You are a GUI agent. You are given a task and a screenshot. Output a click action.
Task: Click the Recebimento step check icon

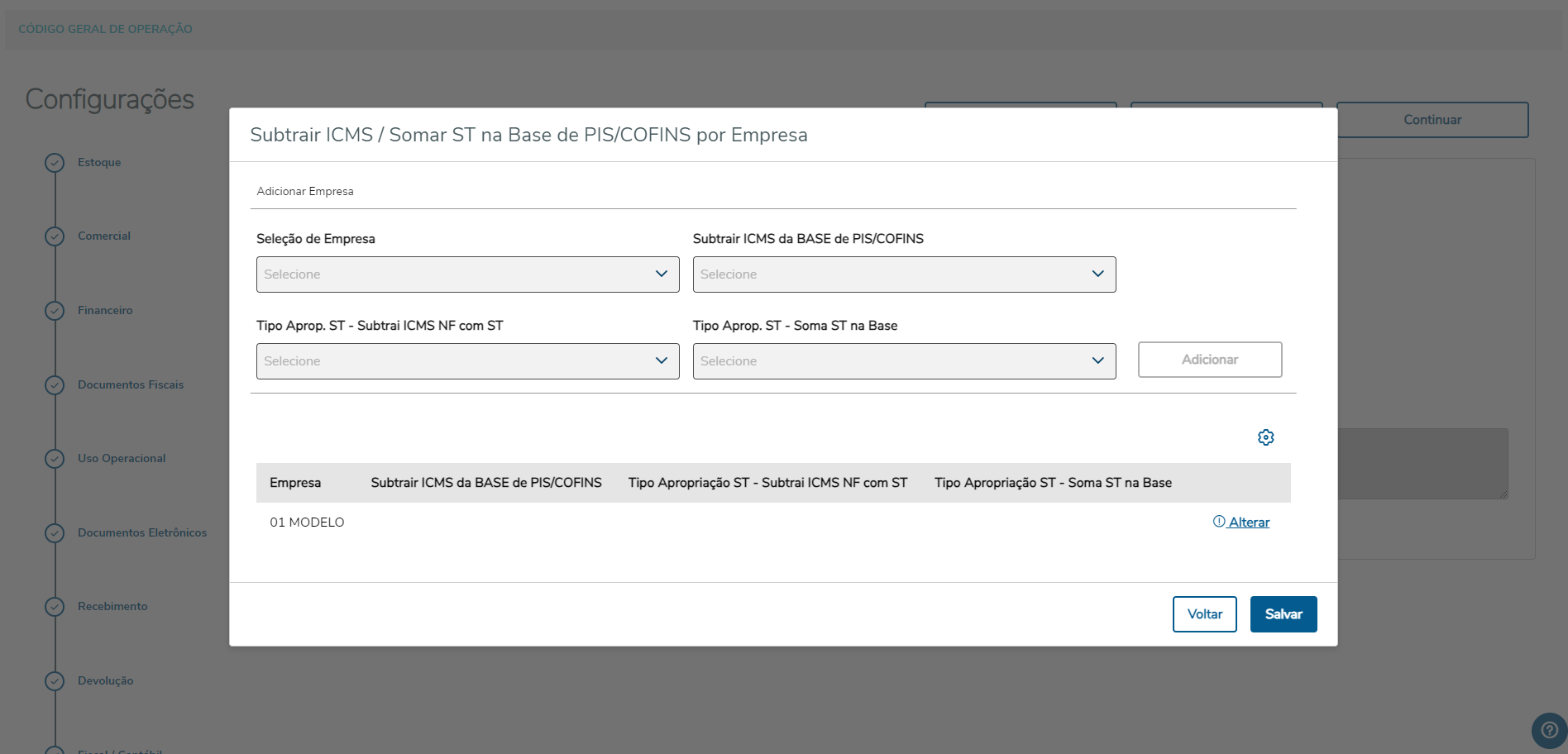point(55,607)
